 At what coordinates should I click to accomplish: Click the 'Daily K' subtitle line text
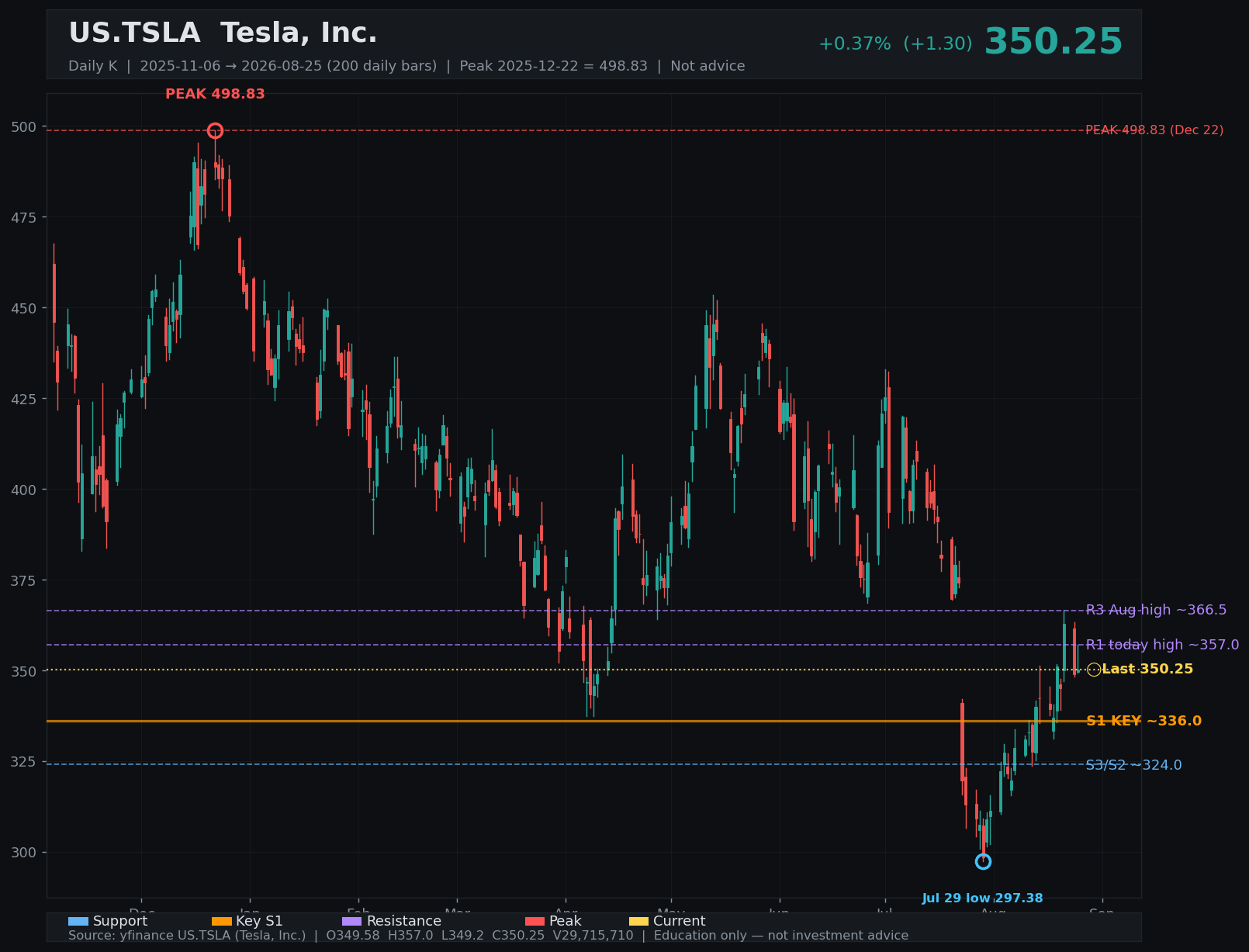point(407,66)
